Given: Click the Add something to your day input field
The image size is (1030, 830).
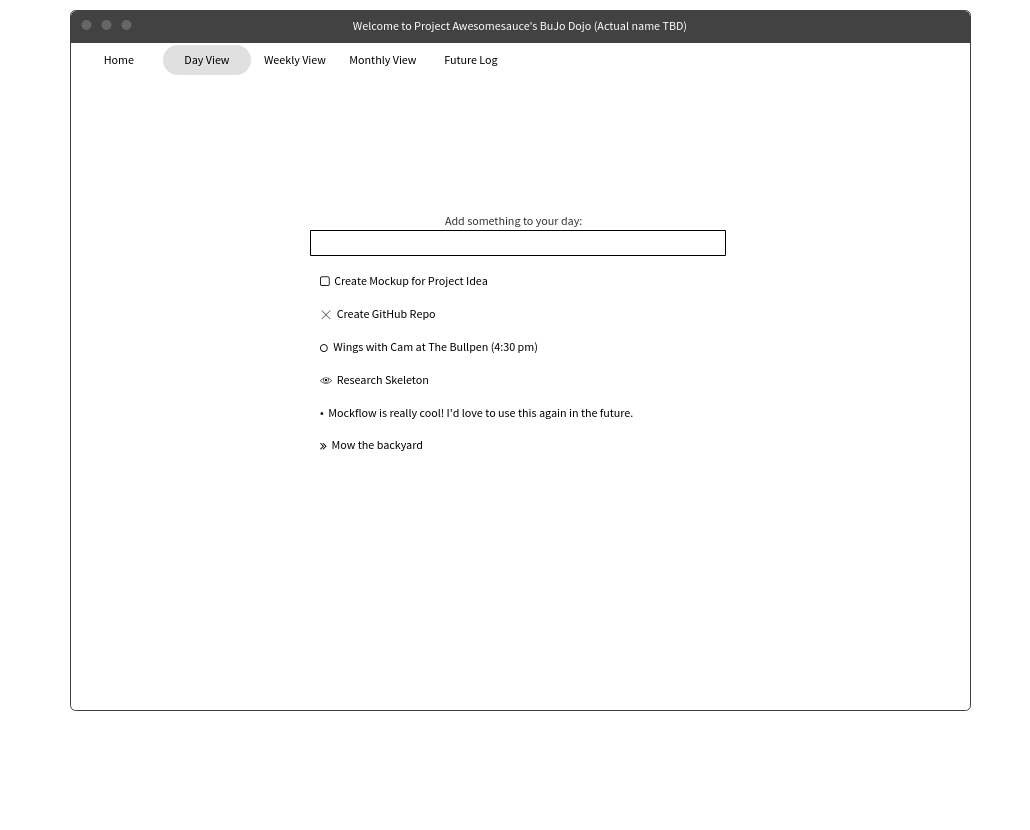Looking at the screenshot, I should (517, 243).
